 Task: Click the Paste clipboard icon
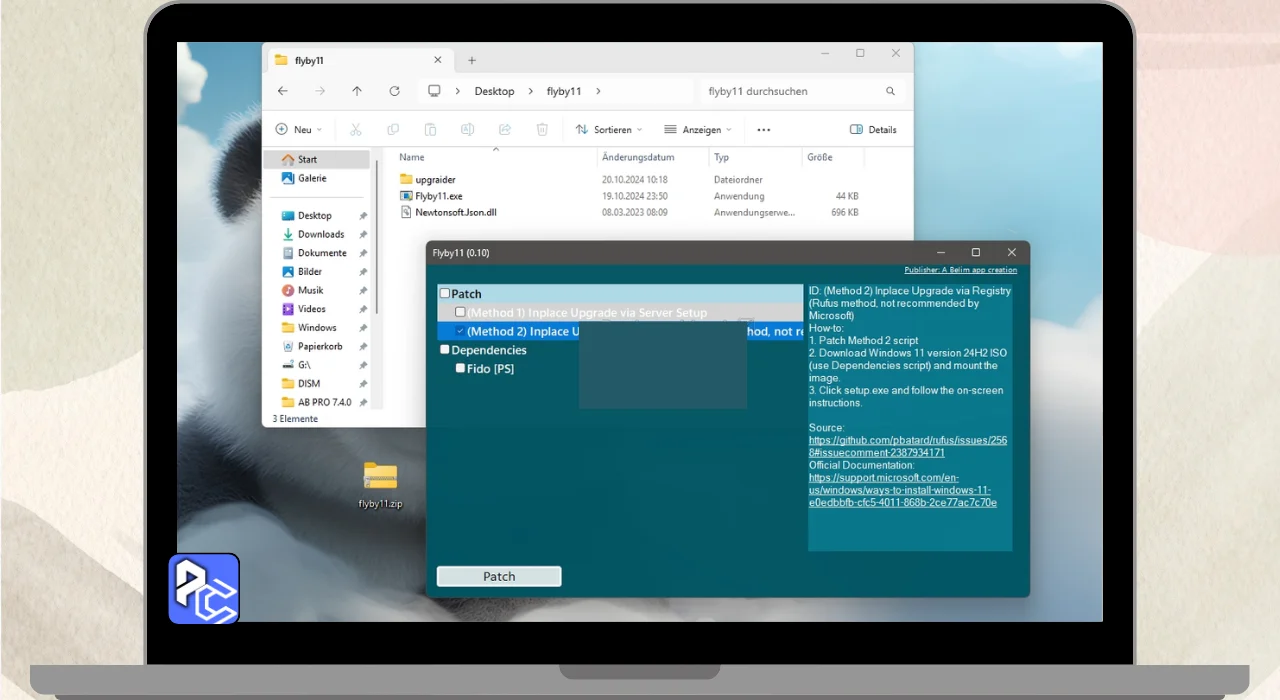pos(430,130)
